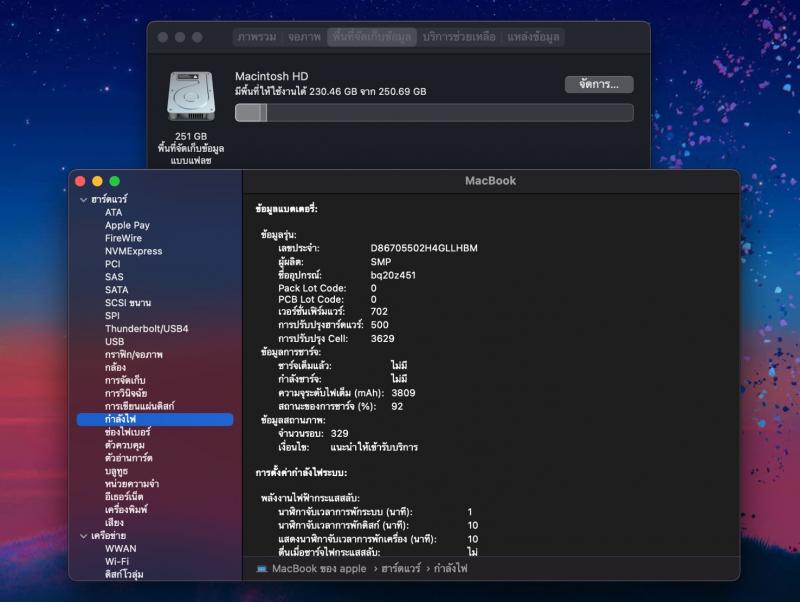The width and height of the screenshot is (800, 602).
Task: Select ATA in the hardware list
Action: coord(113,212)
